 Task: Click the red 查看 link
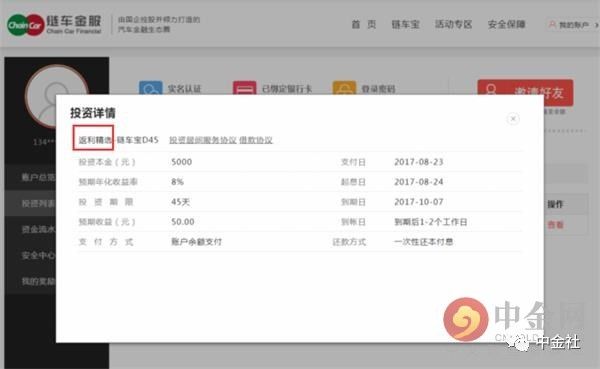[555, 225]
